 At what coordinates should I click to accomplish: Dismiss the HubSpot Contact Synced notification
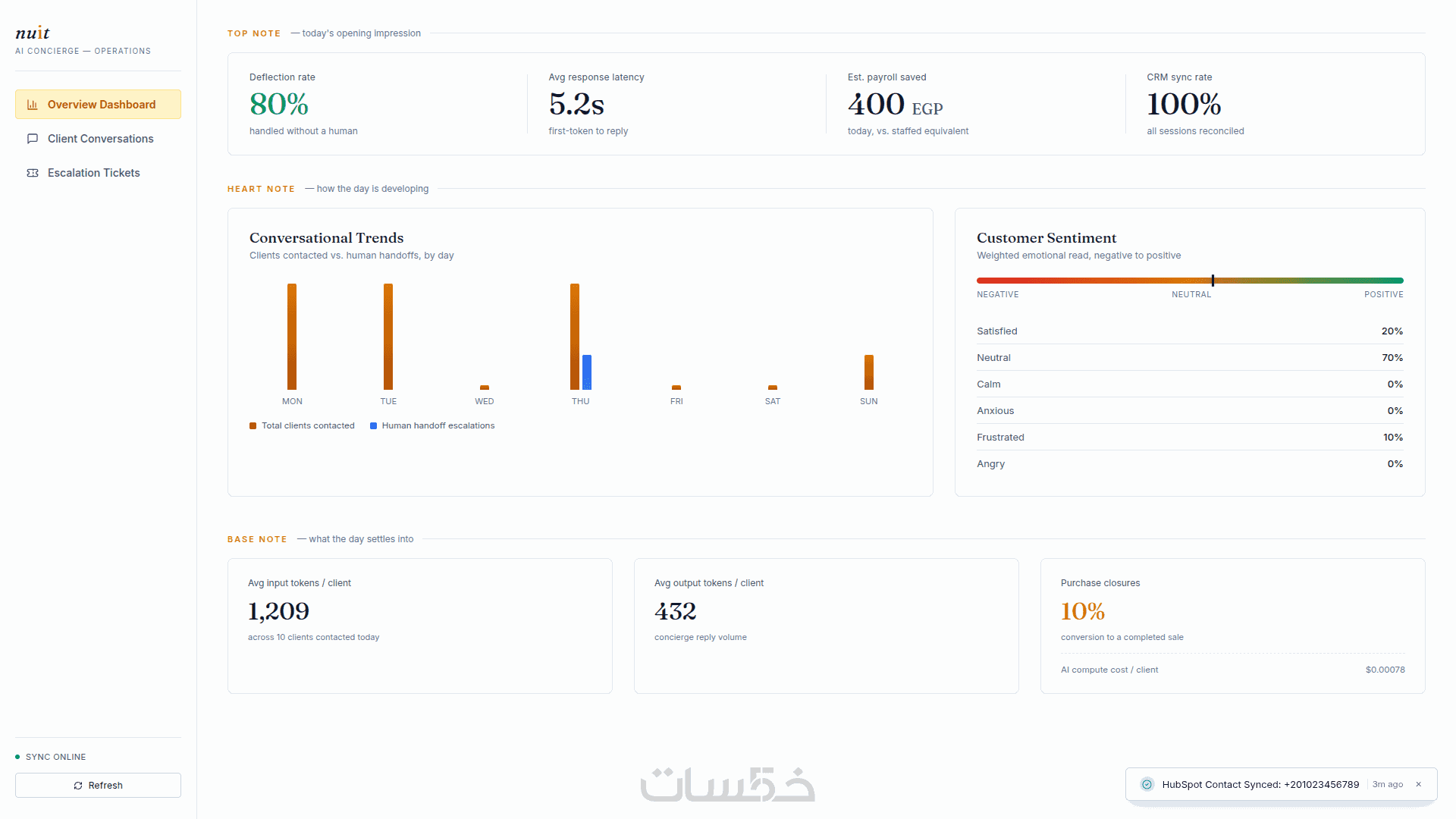(x=1419, y=785)
